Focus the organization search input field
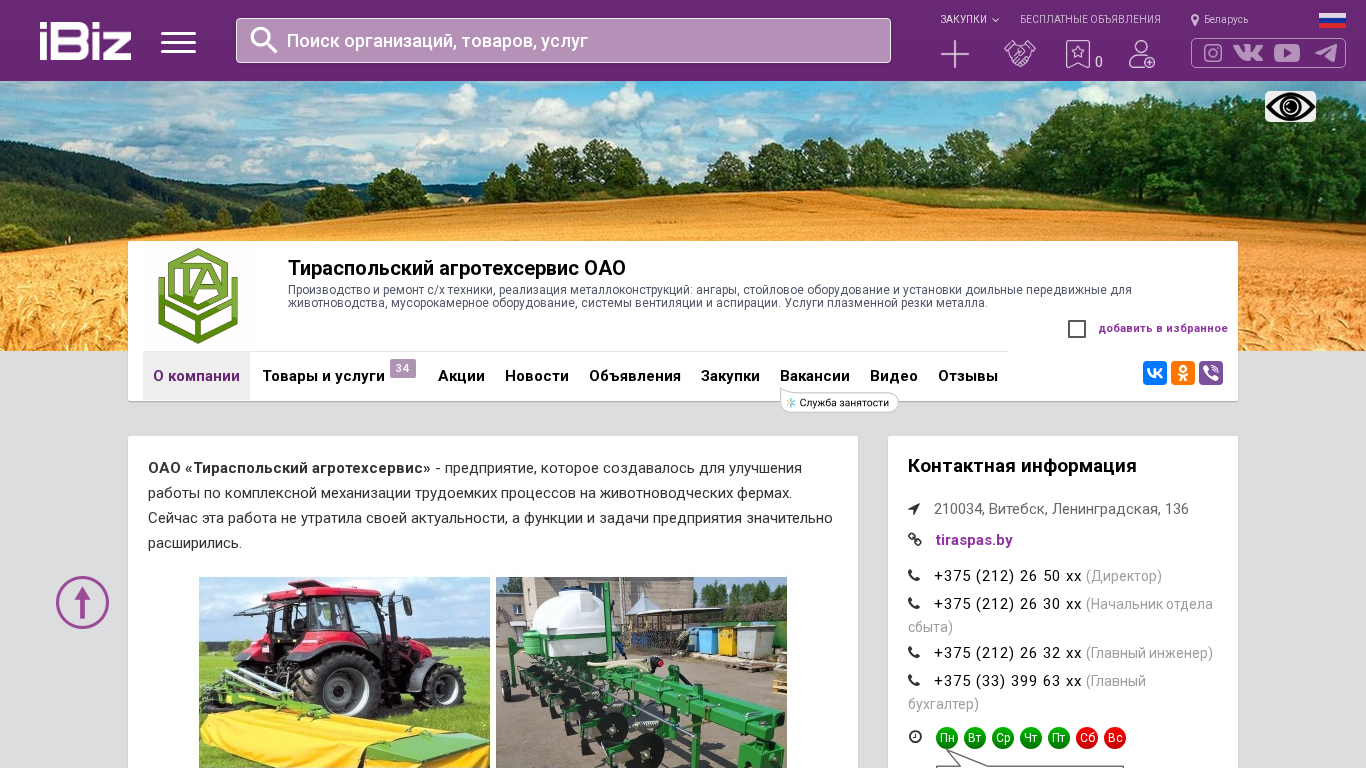This screenshot has height=768, width=1366. click(x=563, y=40)
